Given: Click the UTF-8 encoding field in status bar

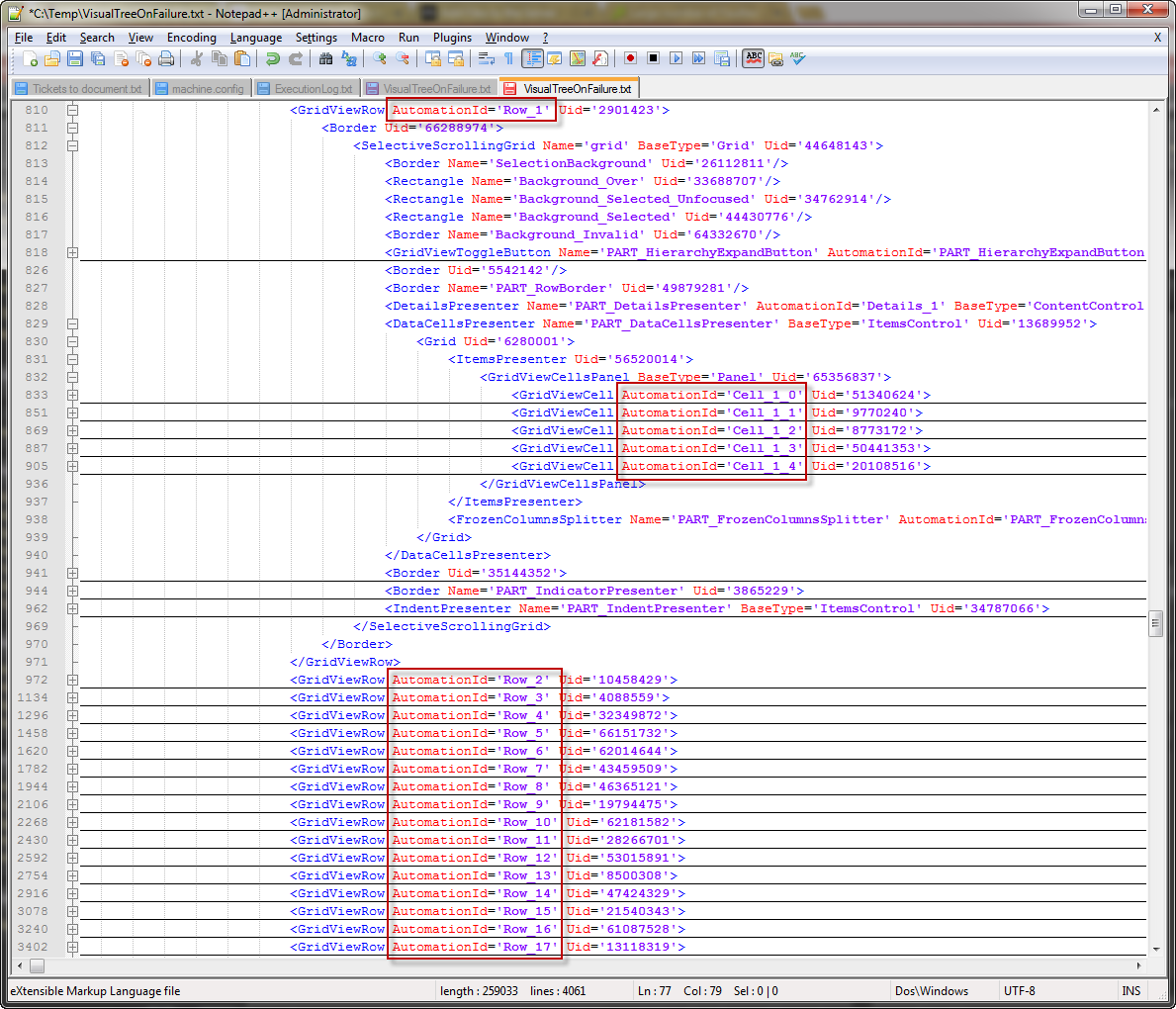Looking at the screenshot, I should pos(1019,991).
